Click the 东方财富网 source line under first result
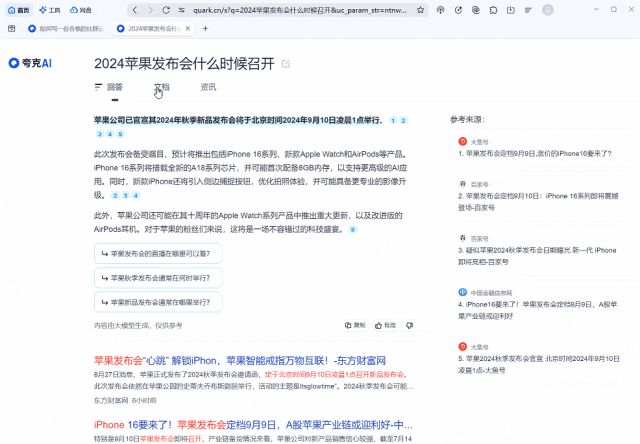This screenshot has width=640, height=444. (x=125, y=400)
